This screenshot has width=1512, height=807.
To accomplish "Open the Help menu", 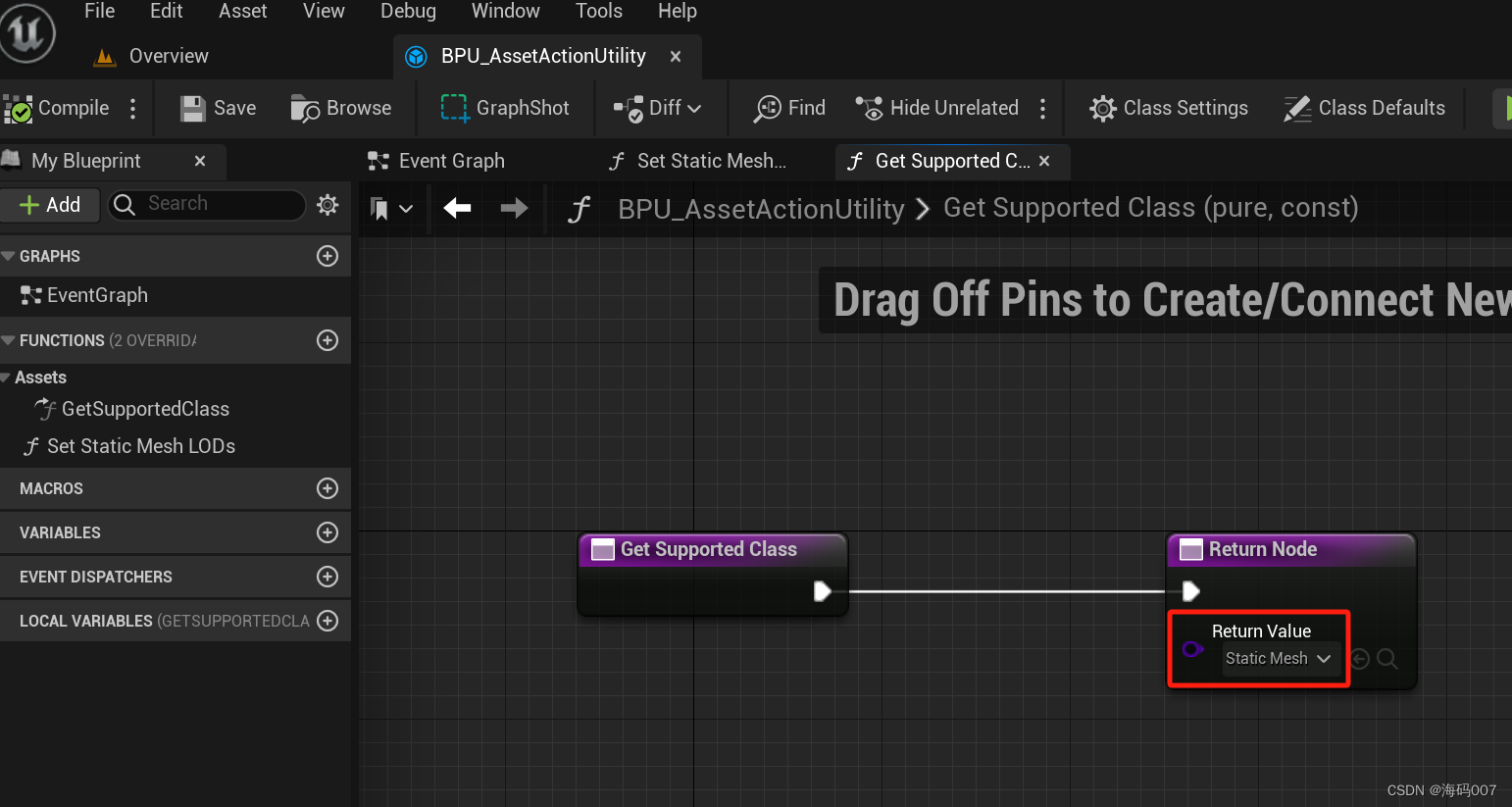I will pyautogui.click(x=678, y=12).
